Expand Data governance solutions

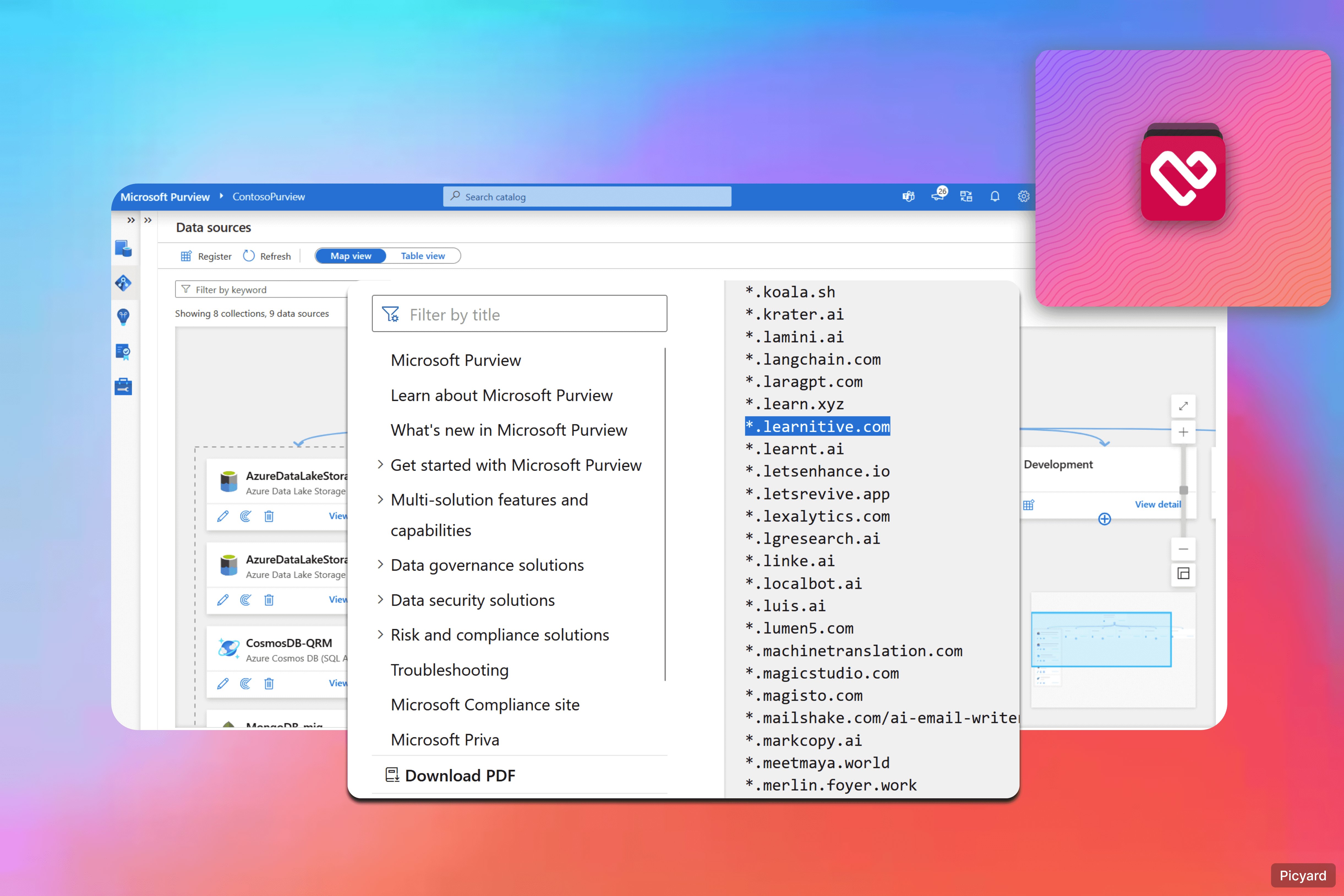tap(381, 565)
